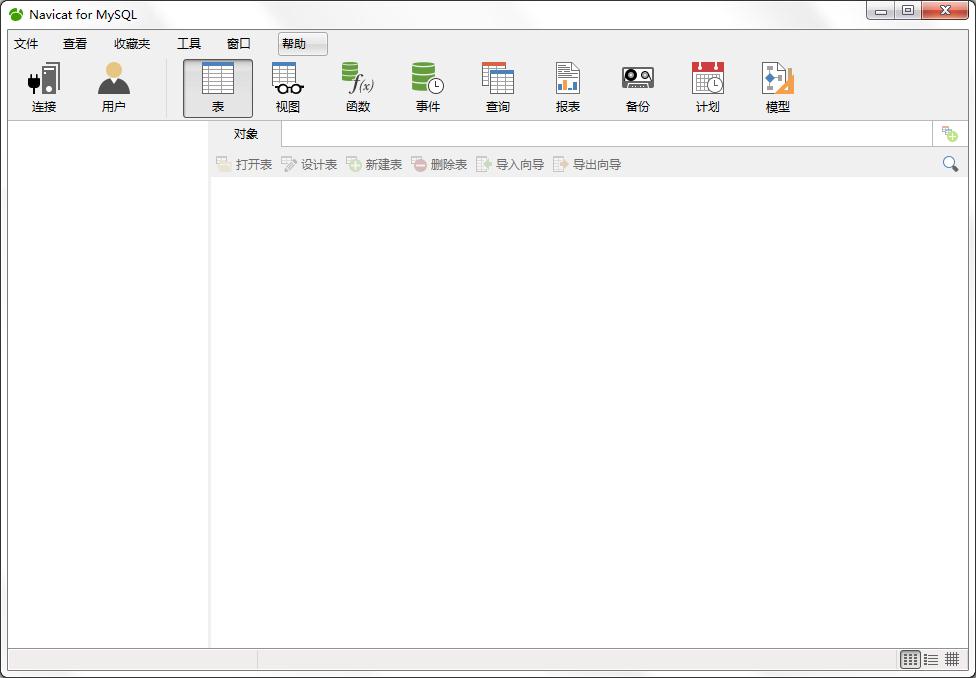This screenshot has height=678, width=976.
Task: Switch to icon view in status bar
Action: point(910,659)
